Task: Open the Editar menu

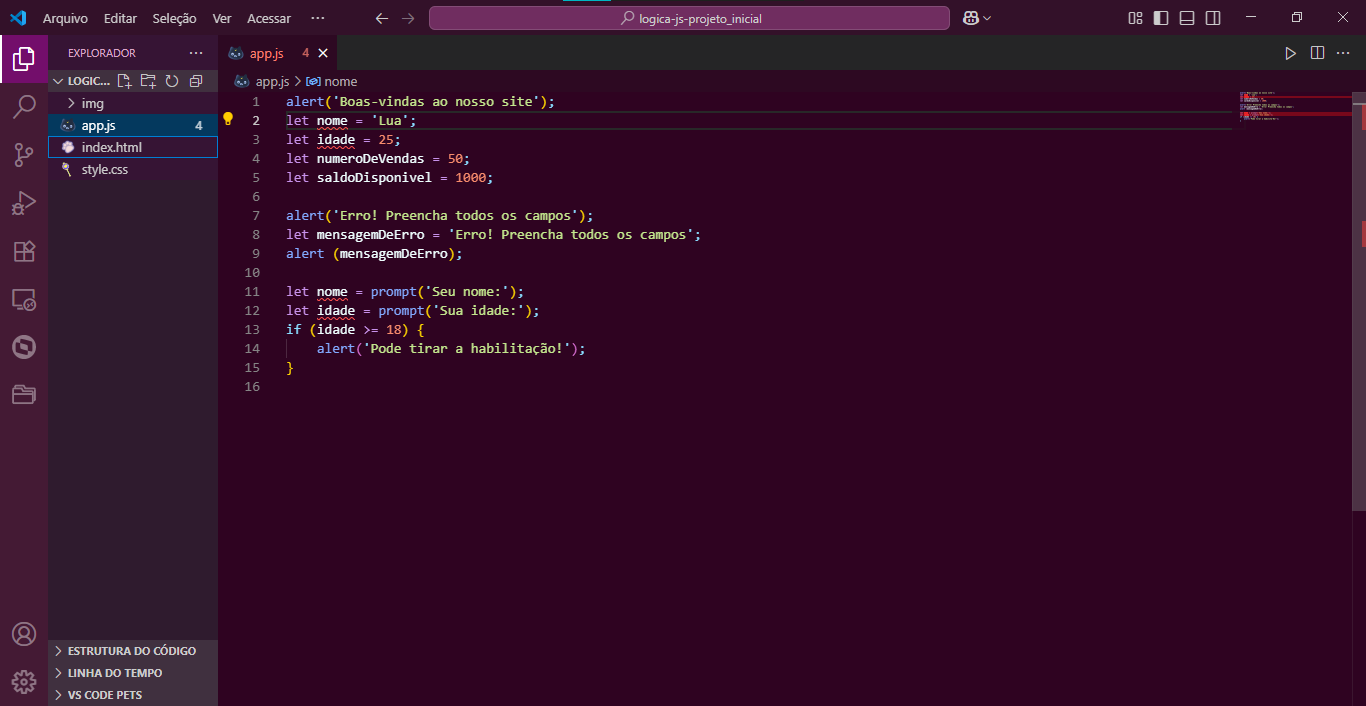Action: point(120,18)
